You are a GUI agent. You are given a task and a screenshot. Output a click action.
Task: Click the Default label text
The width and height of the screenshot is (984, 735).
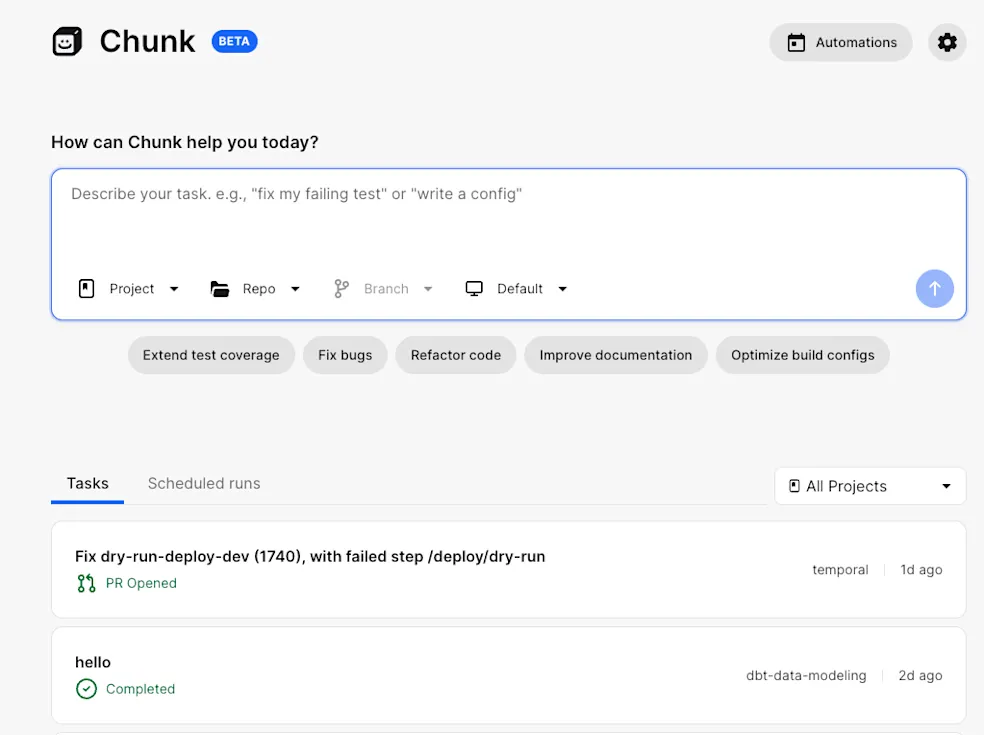pos(520,289)
